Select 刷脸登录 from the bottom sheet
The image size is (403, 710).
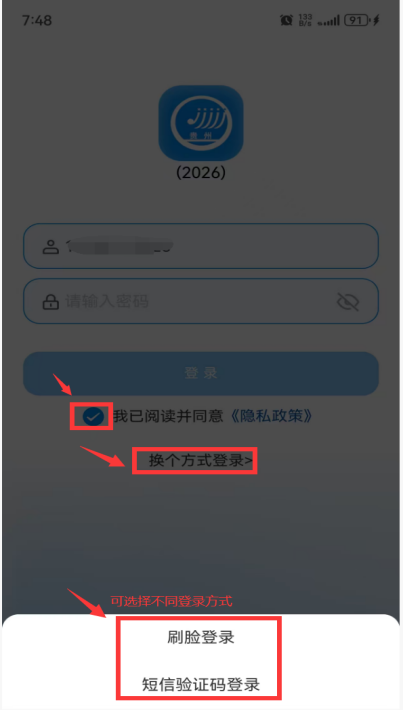point(201,638)
